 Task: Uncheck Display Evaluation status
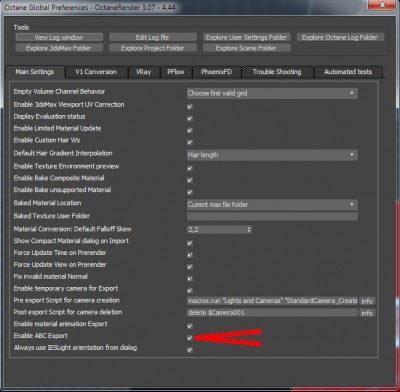pyautogui.click(x=190, y=119)
